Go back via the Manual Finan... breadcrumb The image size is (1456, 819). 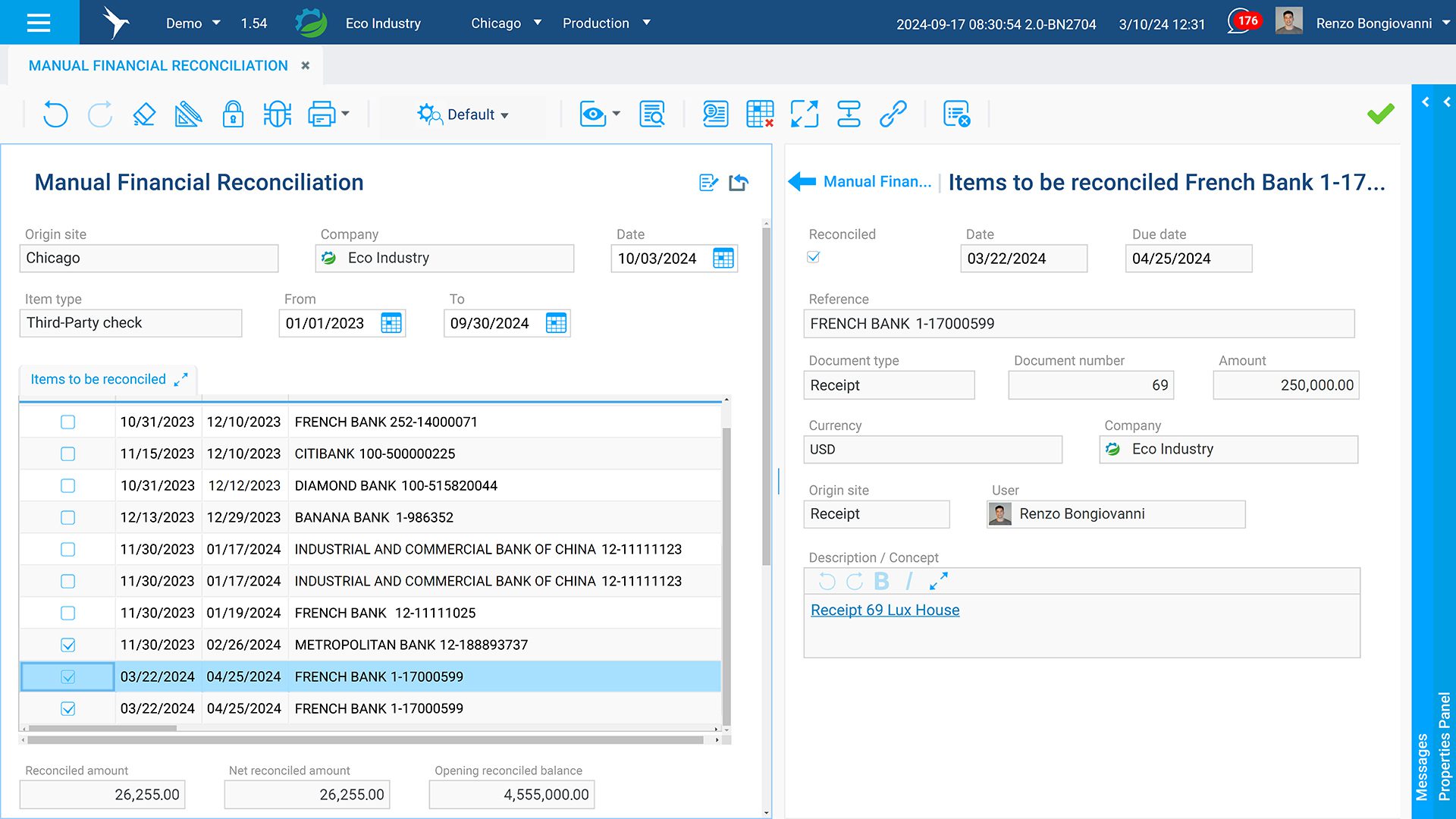point(877,182)
